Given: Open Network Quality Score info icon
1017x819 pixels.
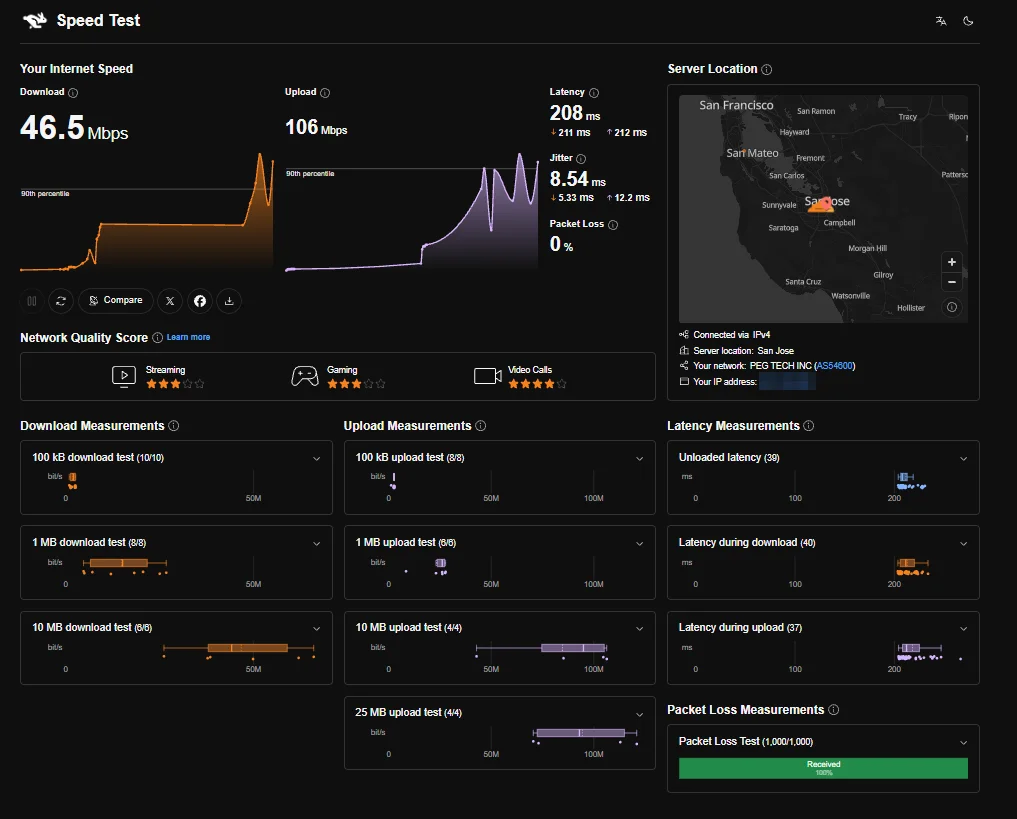Looking at the screenshot, I should pos(158,338).
